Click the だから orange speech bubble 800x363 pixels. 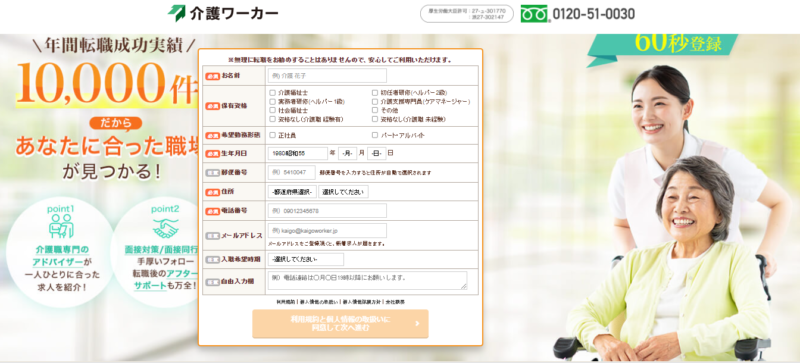click(115, 123)
